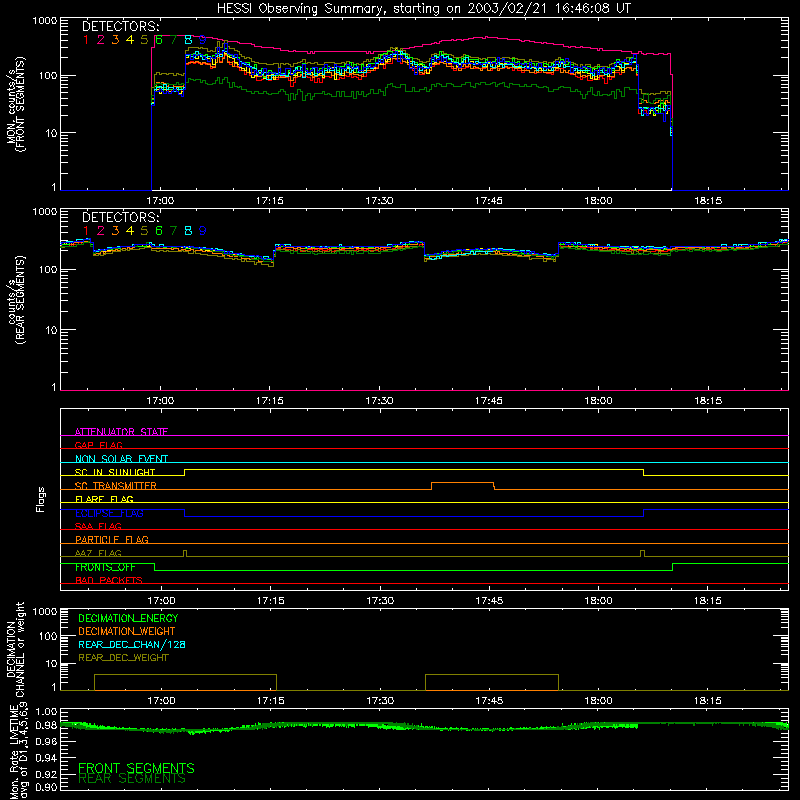This screenshot has width=800, height=800.
Task: Click detector number 1 in rear segments legend
Action: click(86, 231)
